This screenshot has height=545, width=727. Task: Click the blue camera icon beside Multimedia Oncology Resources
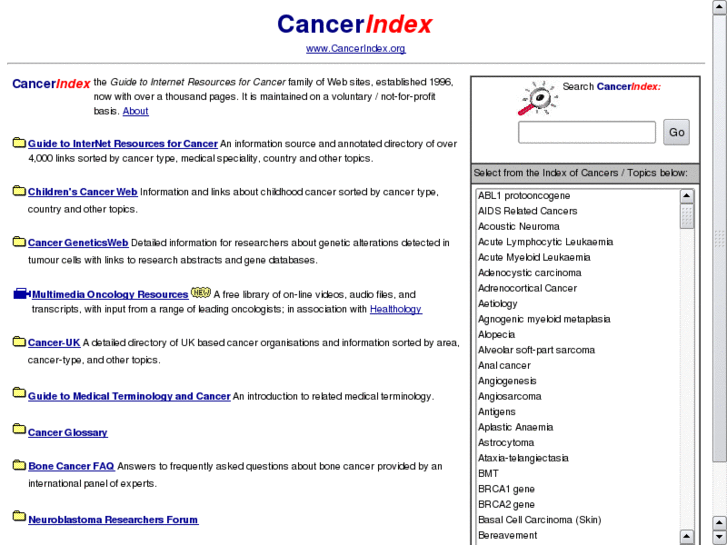pyautogui.click(x=22, y=294)
